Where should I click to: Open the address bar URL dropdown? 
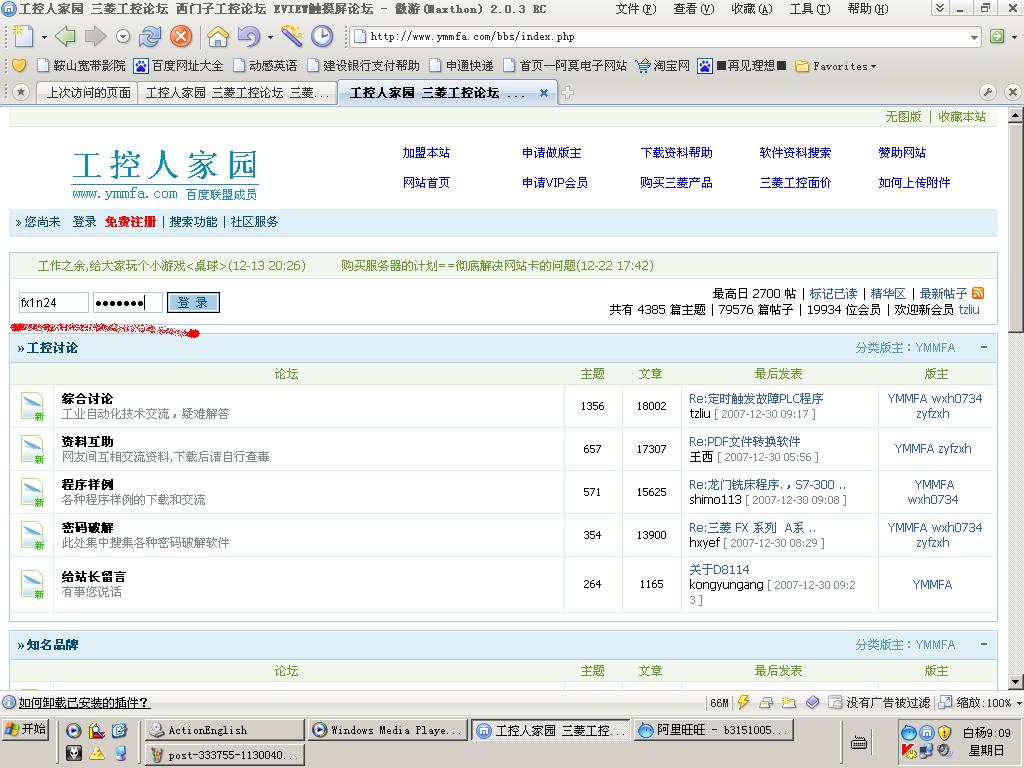click(x=974, y=37)
